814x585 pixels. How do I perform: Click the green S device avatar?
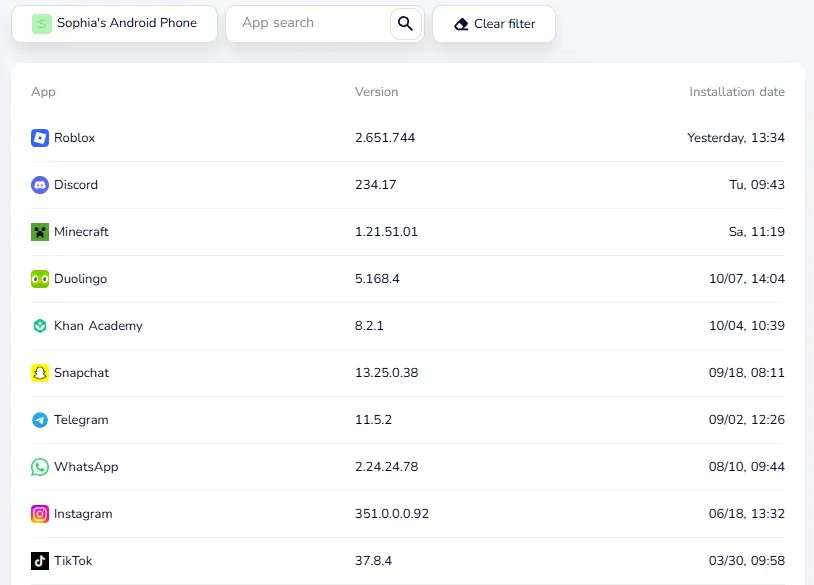pyautogui.click(x=42, y=23)
